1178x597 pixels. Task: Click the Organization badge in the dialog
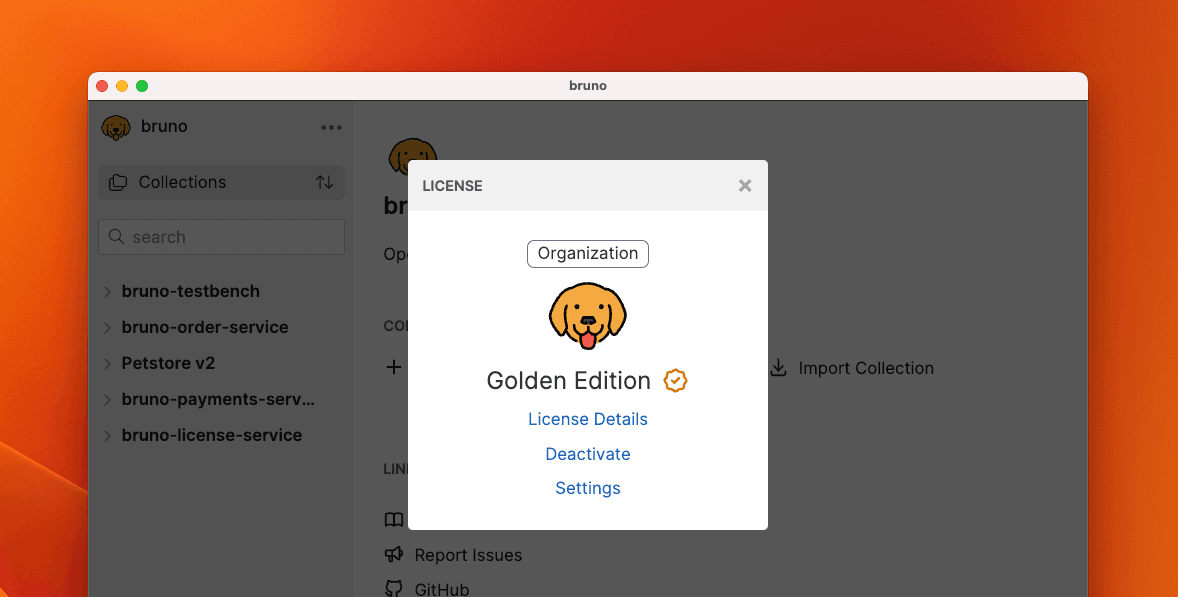coord(587,254)
